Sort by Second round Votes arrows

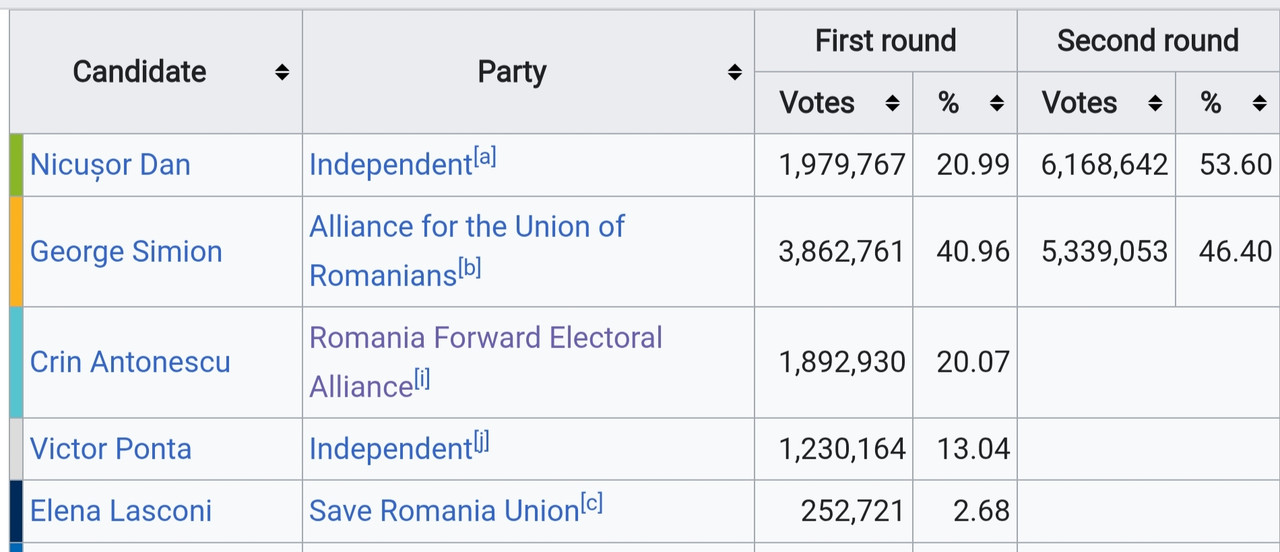tap(1155, 103)
